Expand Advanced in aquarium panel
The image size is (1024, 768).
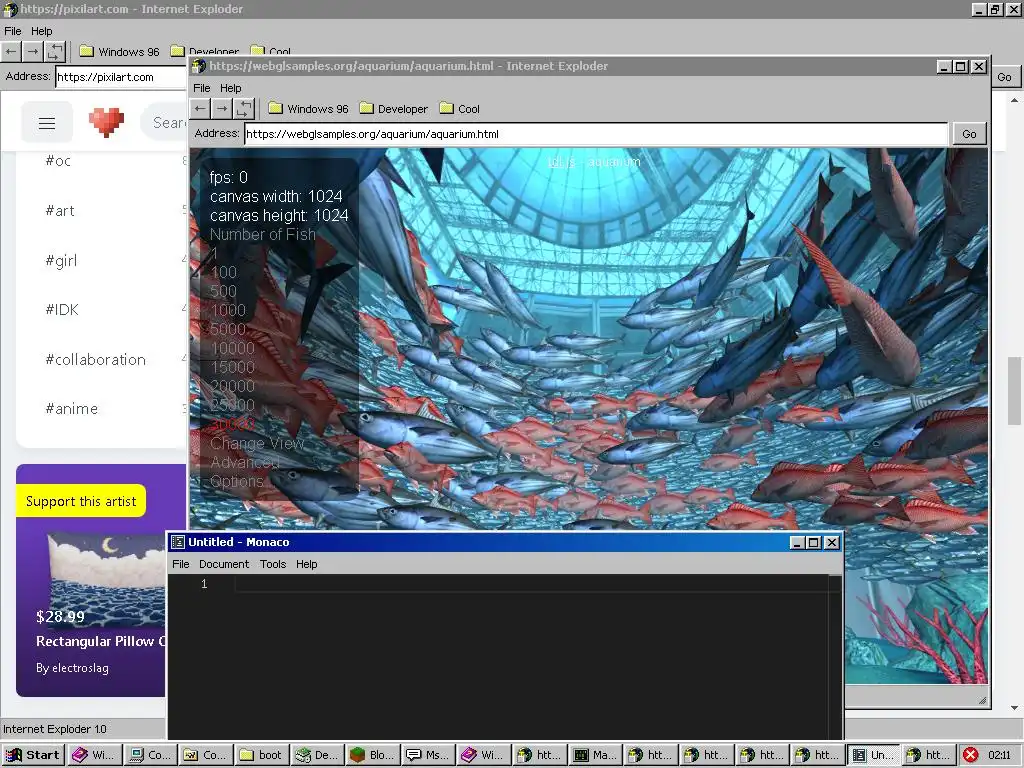[245, 462]
